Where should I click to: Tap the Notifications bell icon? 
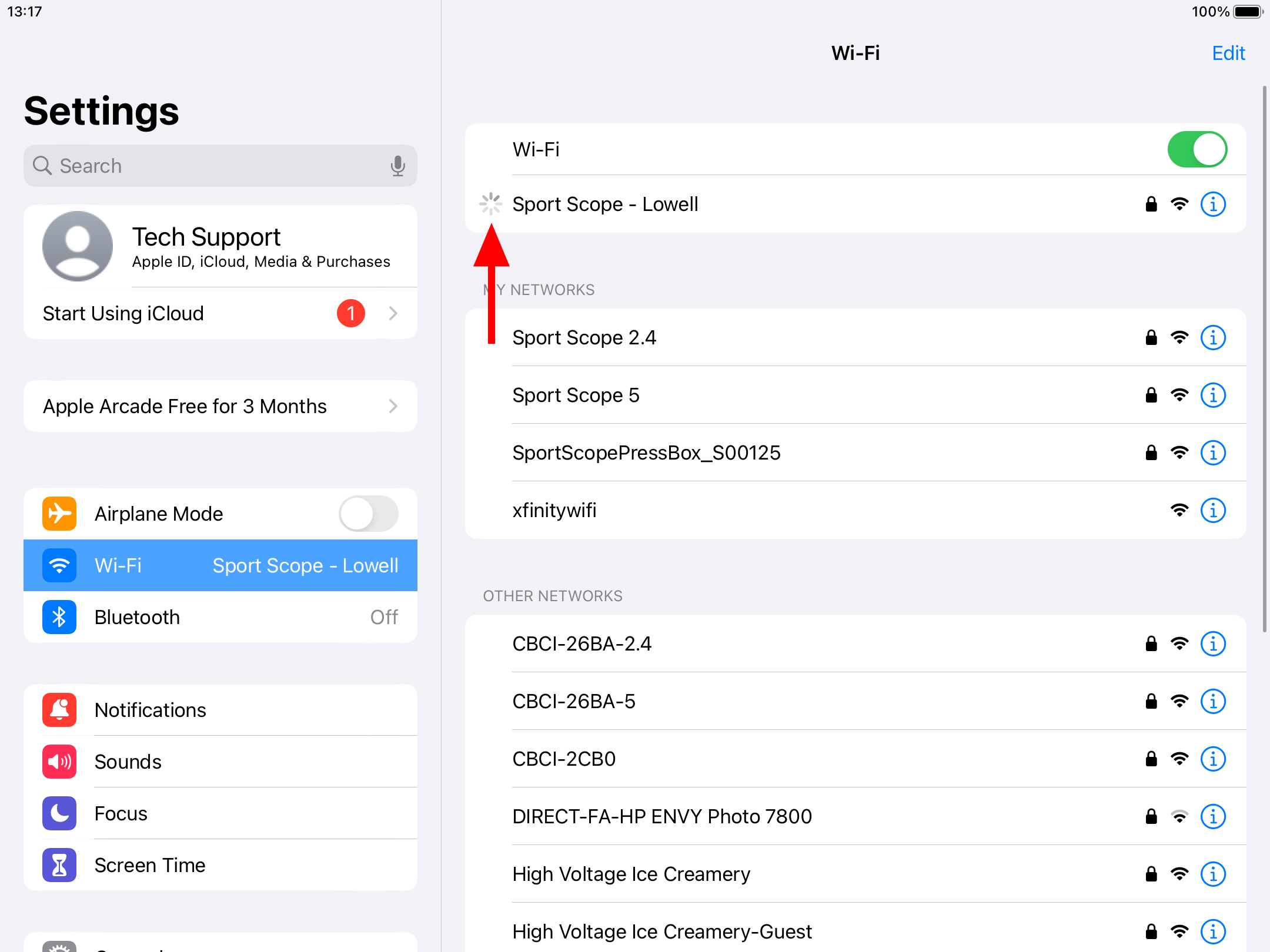[59, 710]
